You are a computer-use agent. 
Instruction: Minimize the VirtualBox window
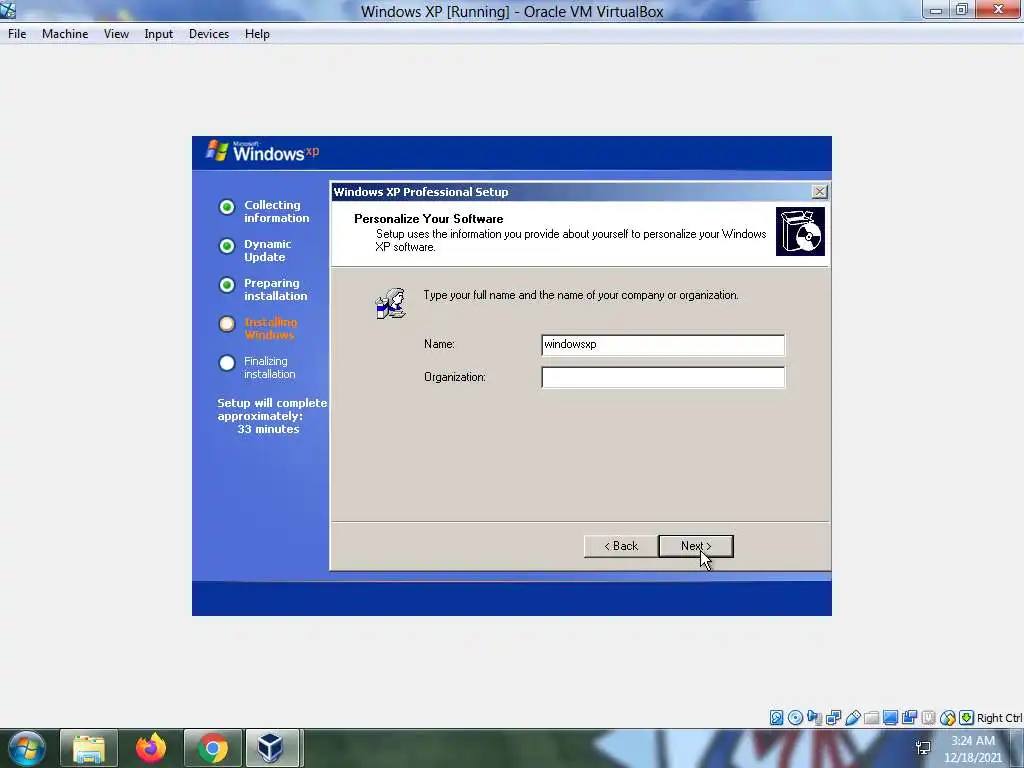tap(935, 10)
